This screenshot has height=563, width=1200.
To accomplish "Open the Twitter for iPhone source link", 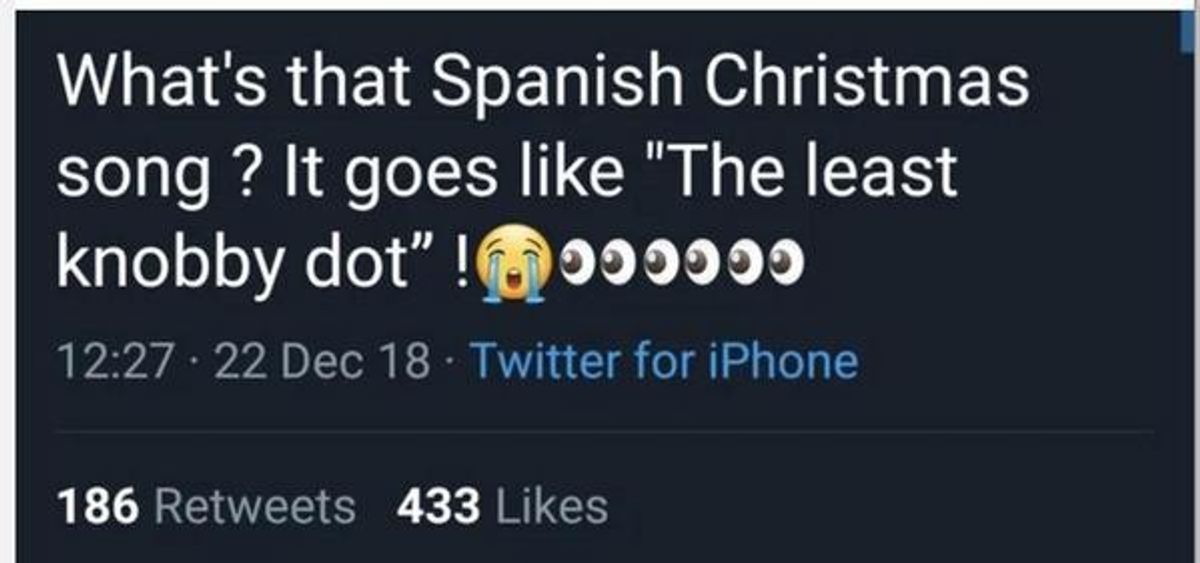I will pos(663,361).
